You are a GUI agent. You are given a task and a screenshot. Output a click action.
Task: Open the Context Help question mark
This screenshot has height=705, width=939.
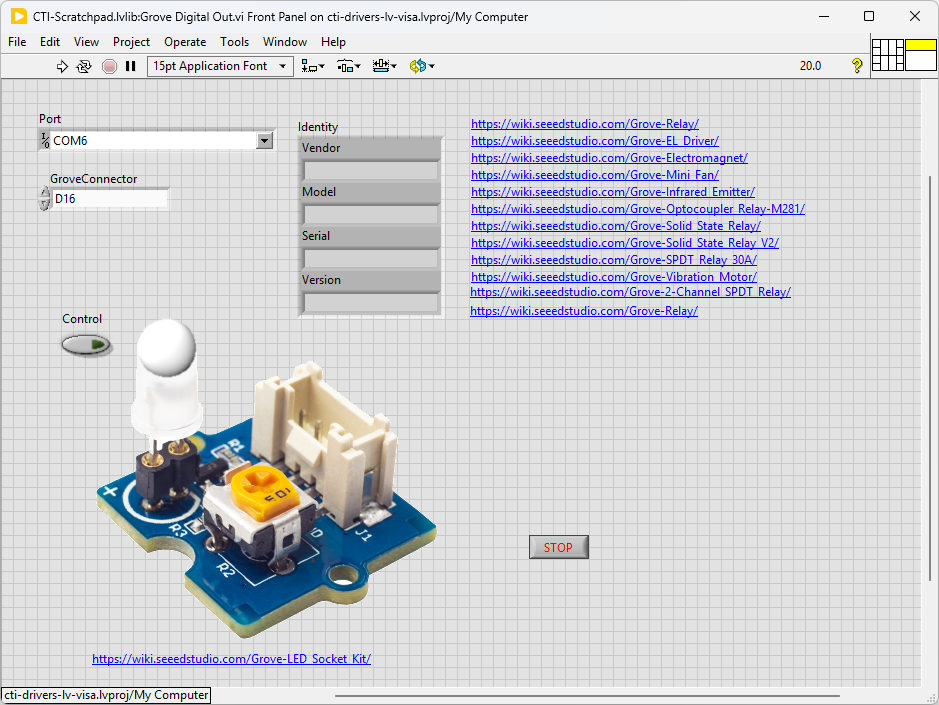click(x=857, y=66)
